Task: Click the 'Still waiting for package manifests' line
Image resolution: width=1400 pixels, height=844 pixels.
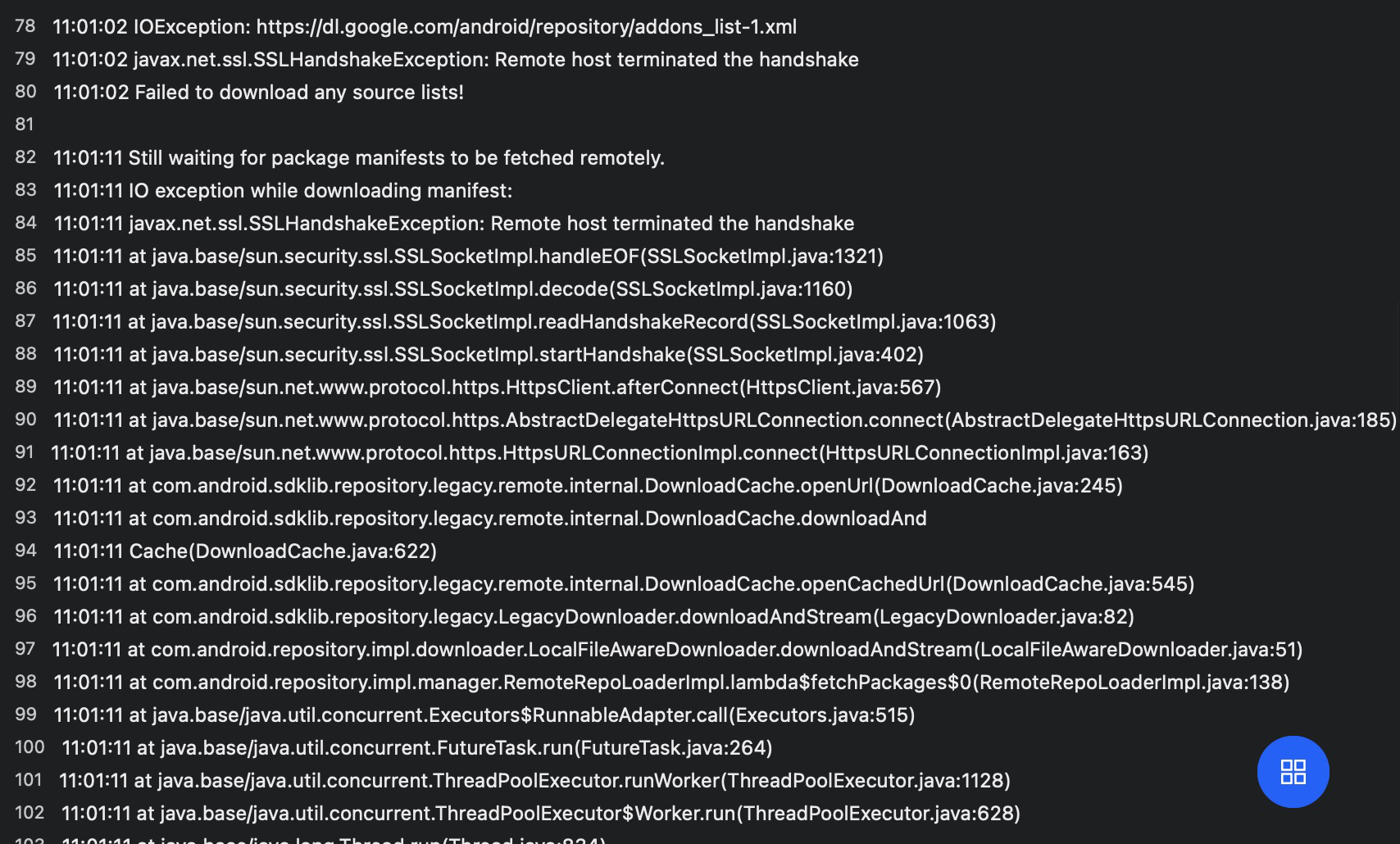Action: click(x=359, y=158)
